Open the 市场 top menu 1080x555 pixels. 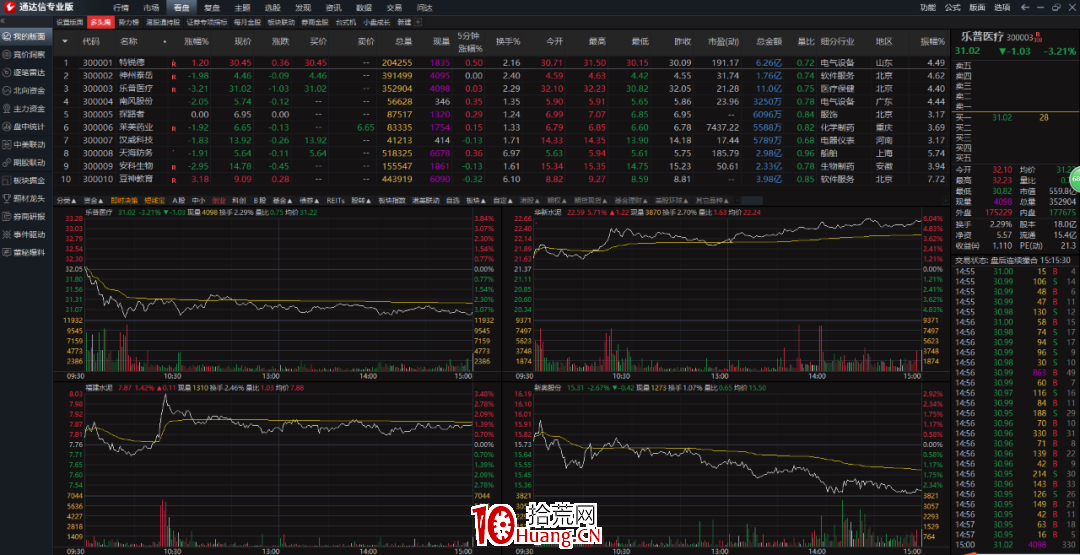pos(151,8)
